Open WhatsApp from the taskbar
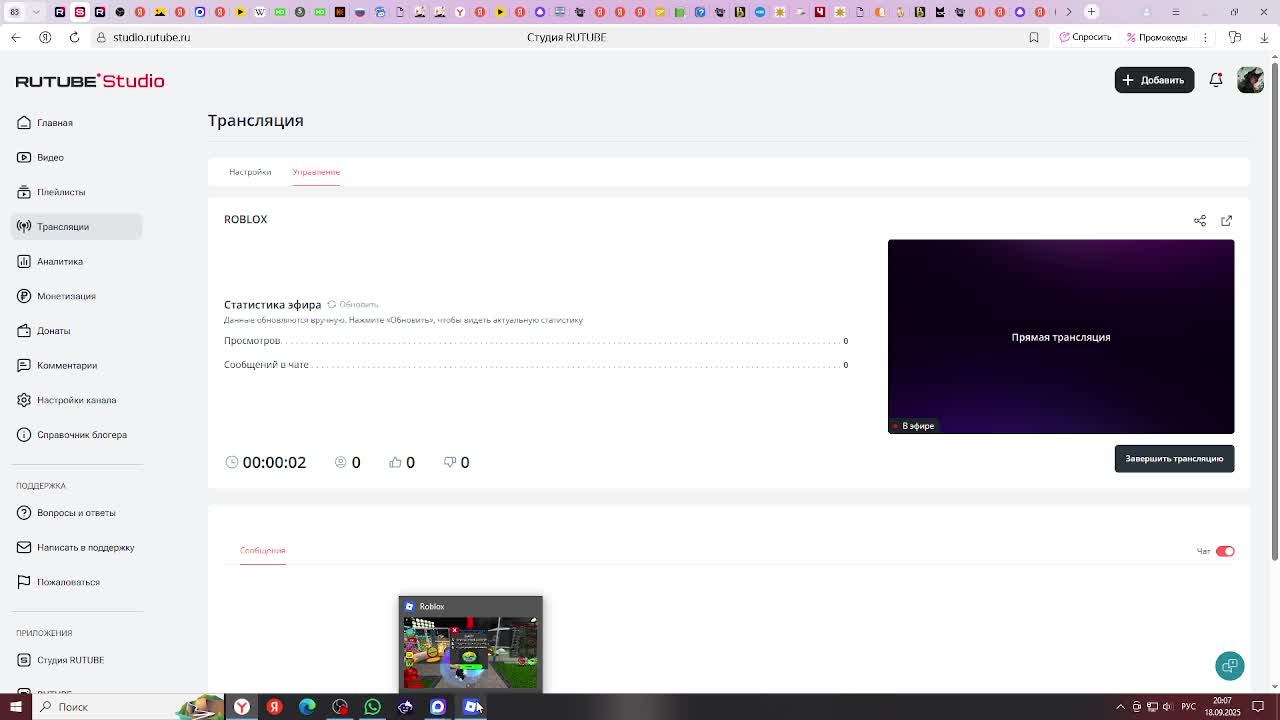1280x720 pixels. pos(372,707)
